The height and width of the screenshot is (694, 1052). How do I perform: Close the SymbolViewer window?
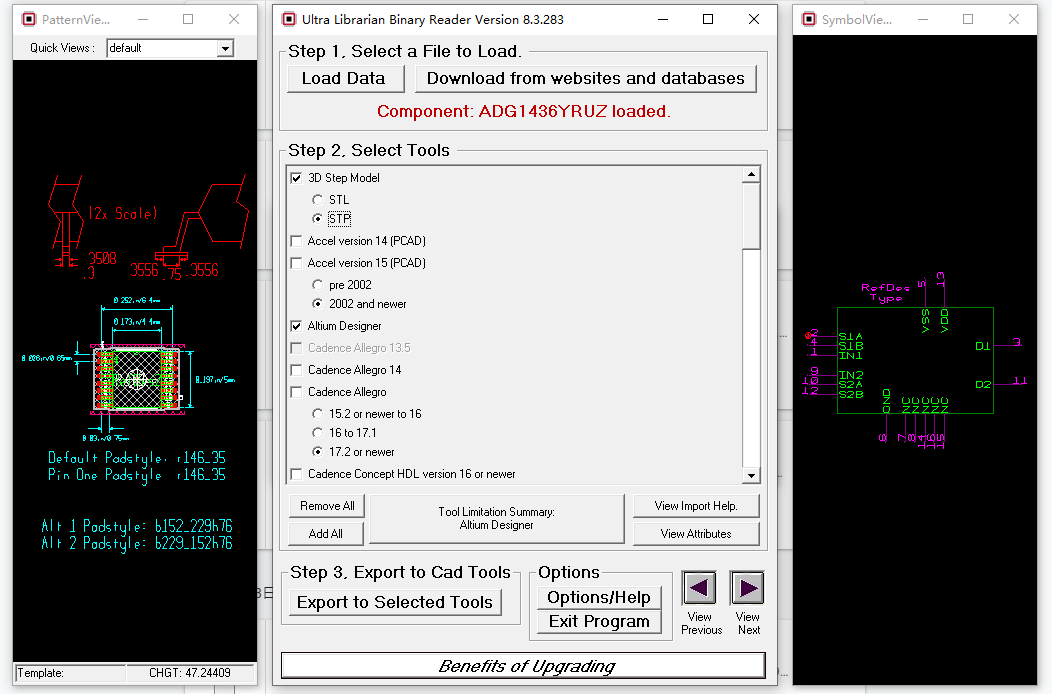point(1014,19)
